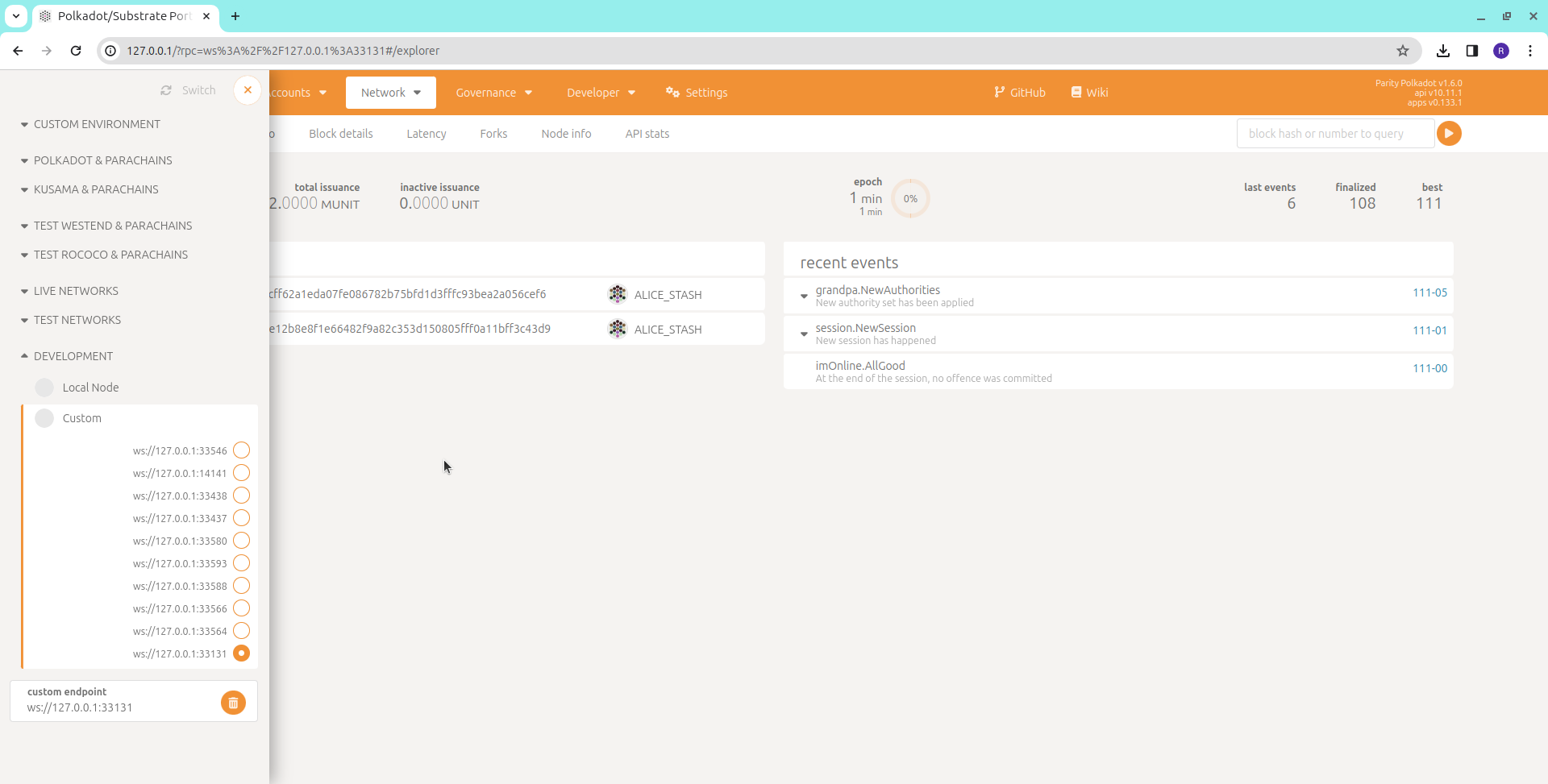The width and height of the screenshot is (1548, 784).
Task: Open browser tab search chevron
Action: point(15,16)
